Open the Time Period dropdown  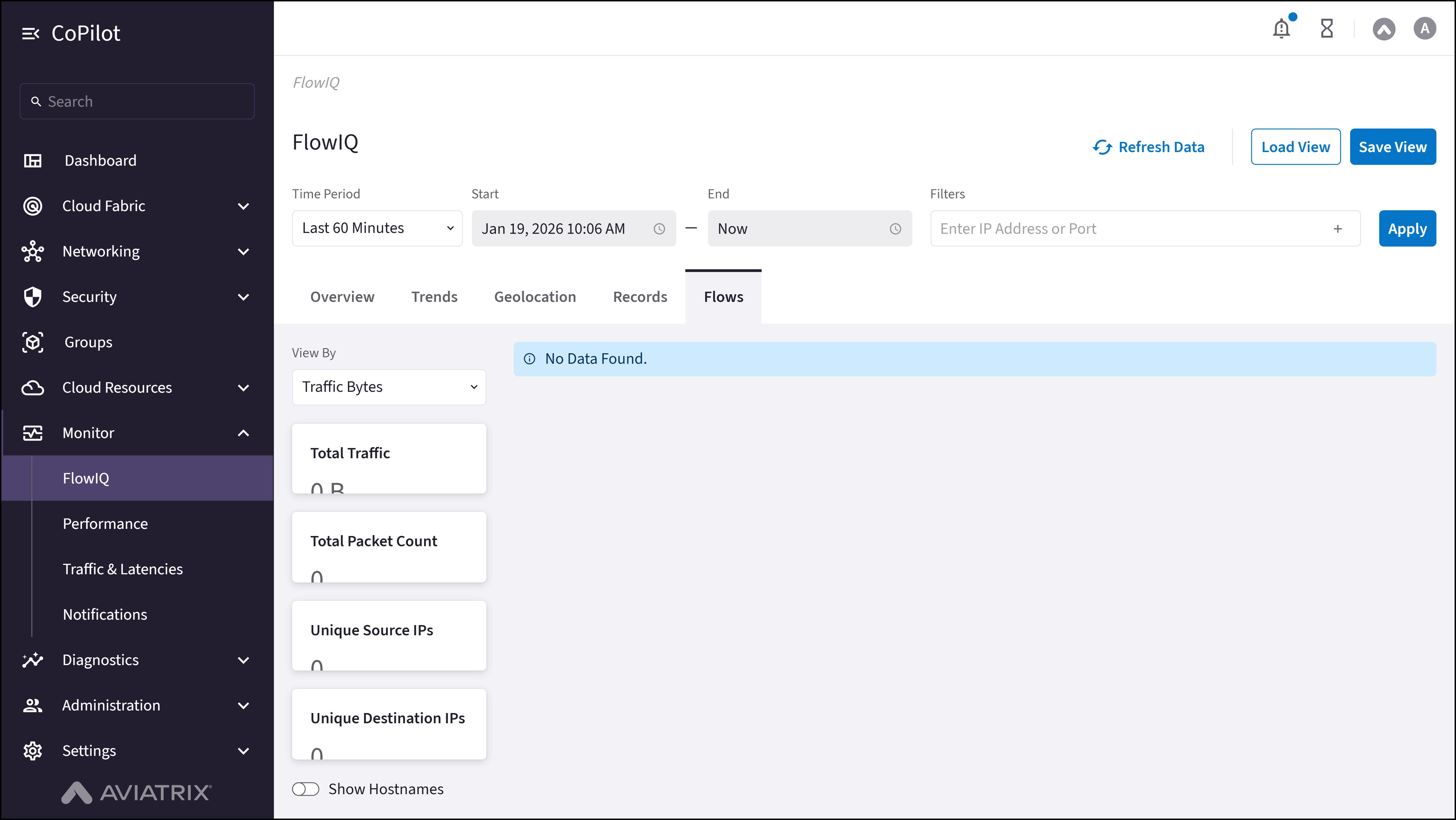[377, 228]
